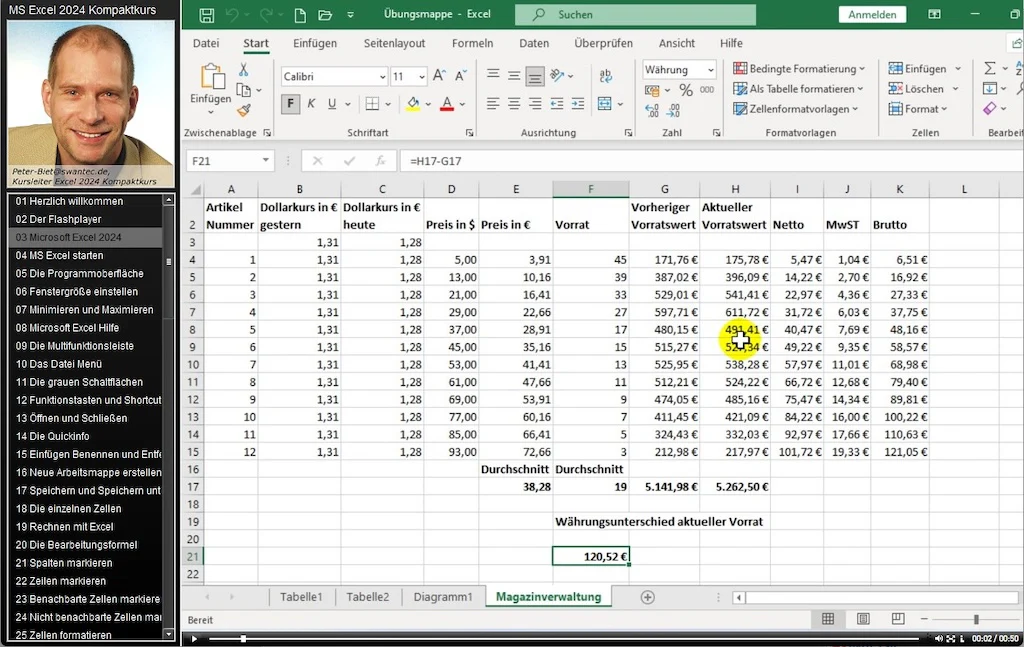Viewport: 1024px width, 647px height.
Task: Open the Formeln ribbon tab
Action: click(x=472, y=43)
